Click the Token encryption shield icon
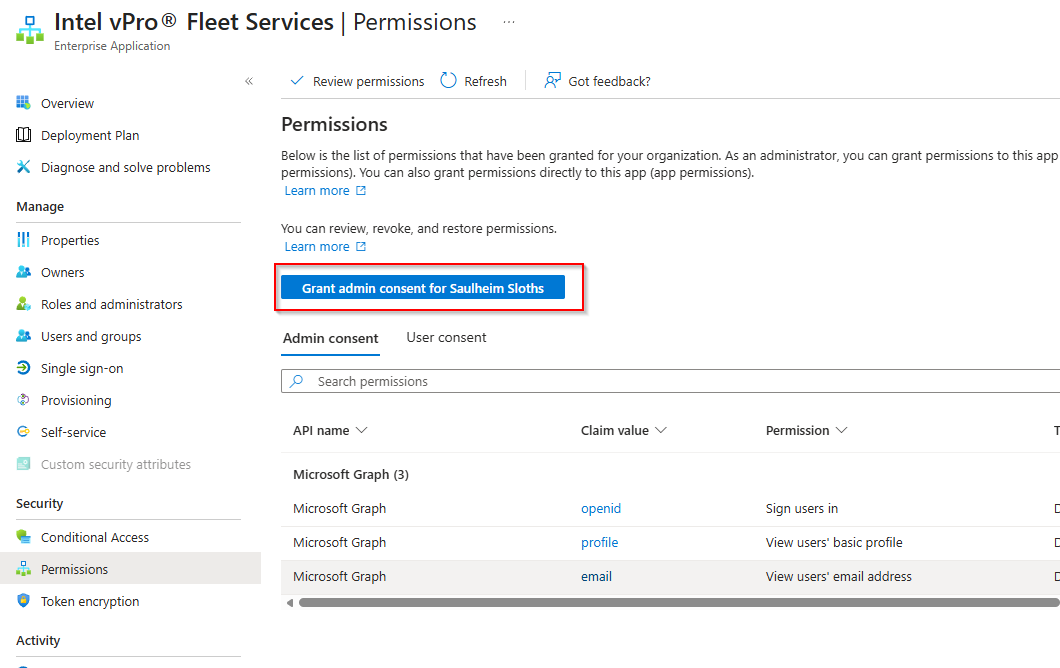This screenshot has width=1060, height=668. click(24, 600)
